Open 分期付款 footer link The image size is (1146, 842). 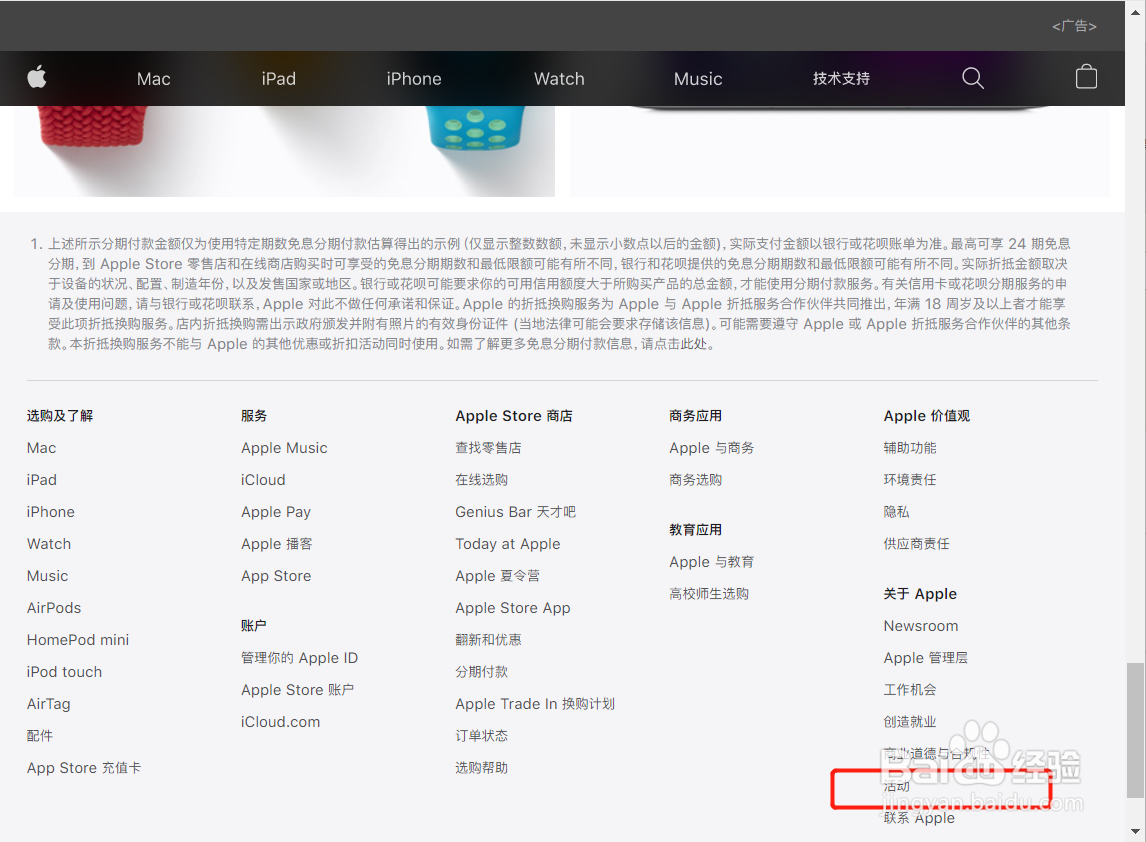[482, 672]
